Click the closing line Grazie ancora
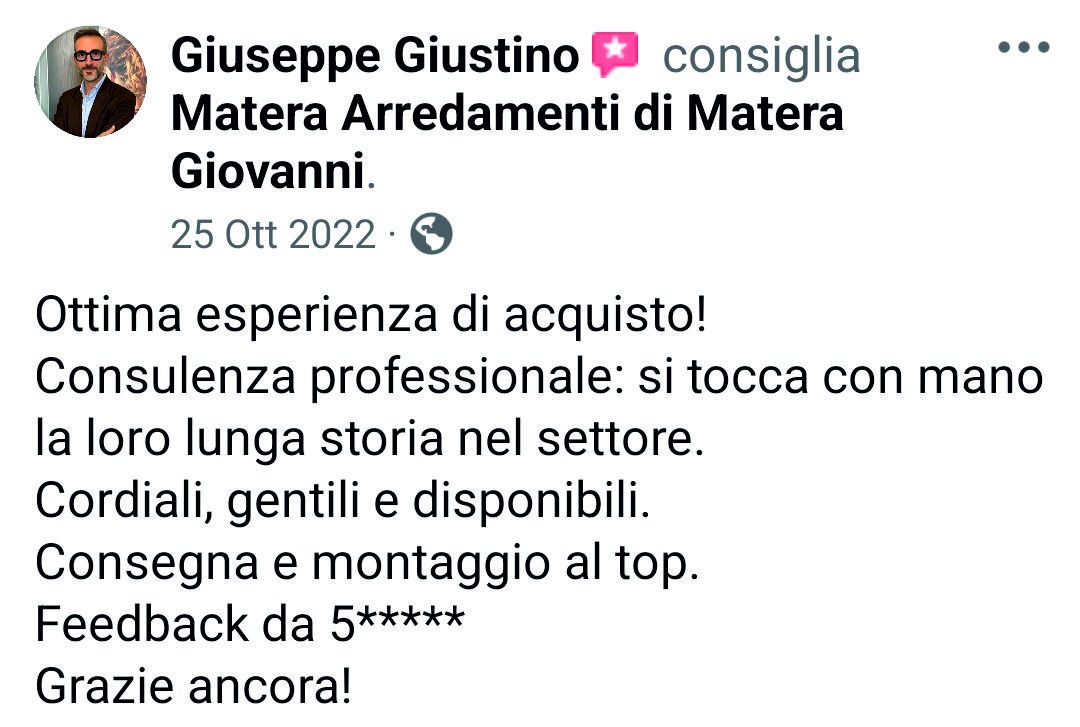Screen dimensions: 1080x727 click(x=194, y=686)
